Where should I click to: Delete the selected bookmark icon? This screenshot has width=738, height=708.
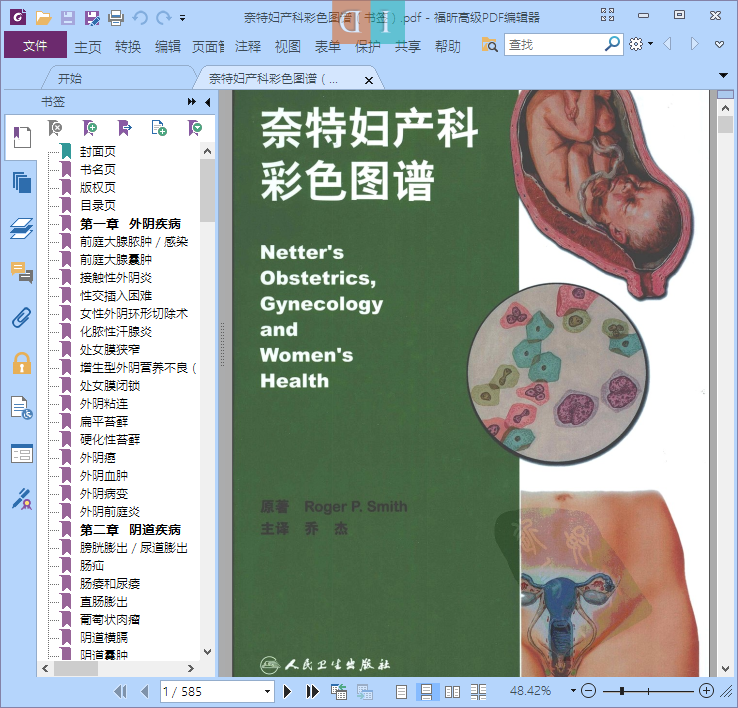55,128
